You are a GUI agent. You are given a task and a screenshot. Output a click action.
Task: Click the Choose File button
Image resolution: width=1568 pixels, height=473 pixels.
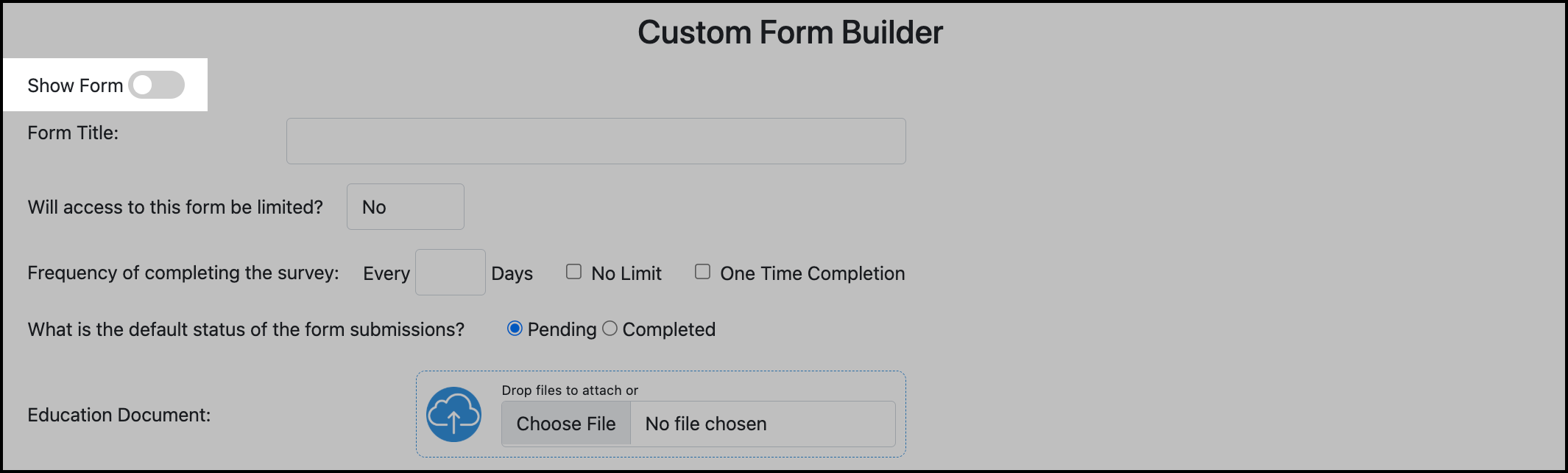565,424
